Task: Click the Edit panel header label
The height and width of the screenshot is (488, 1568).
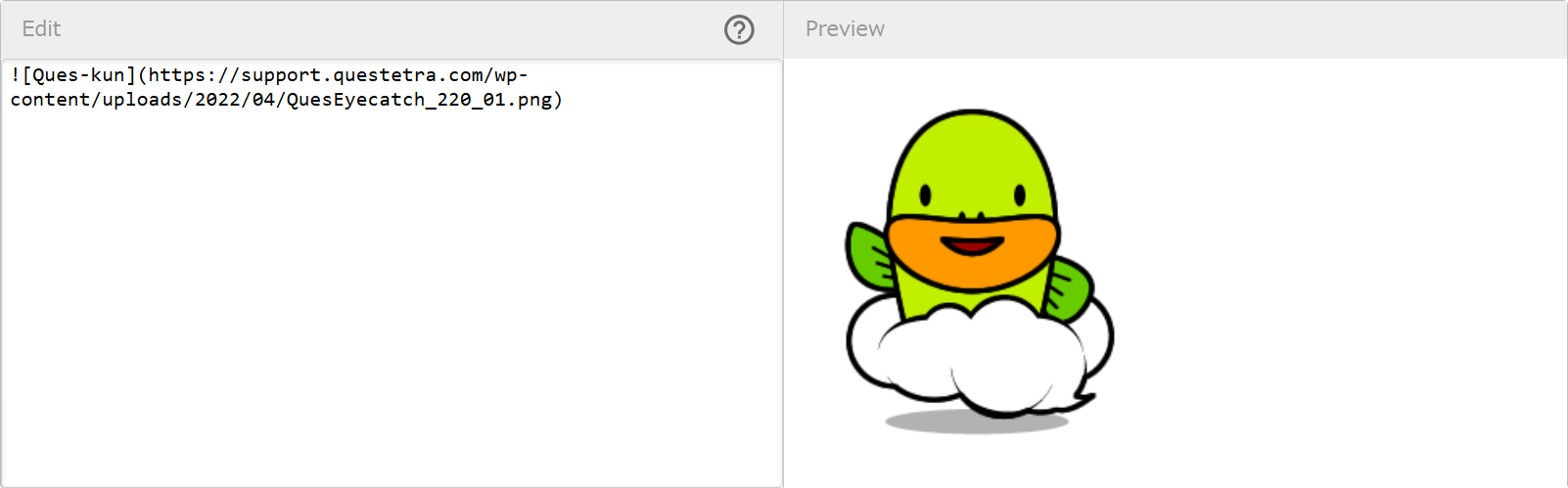Action: tap(41, 29)
